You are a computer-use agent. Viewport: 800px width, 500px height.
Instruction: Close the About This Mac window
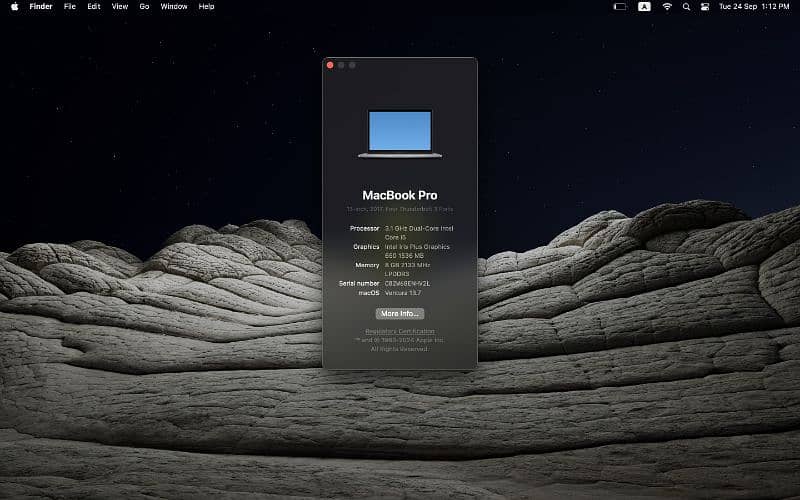pos(330,65)
